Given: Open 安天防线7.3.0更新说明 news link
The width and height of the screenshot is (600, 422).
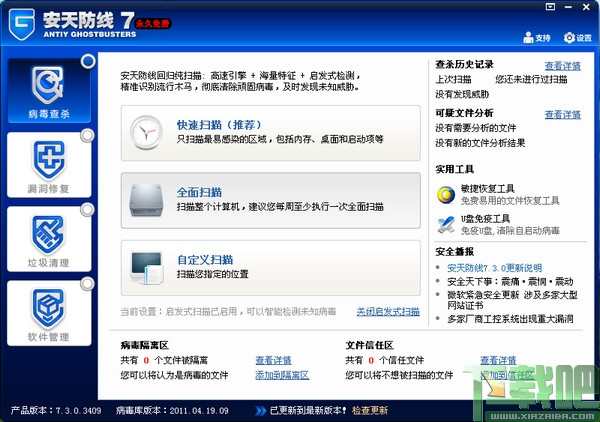Looking at the screenshot, I should 494,268.
